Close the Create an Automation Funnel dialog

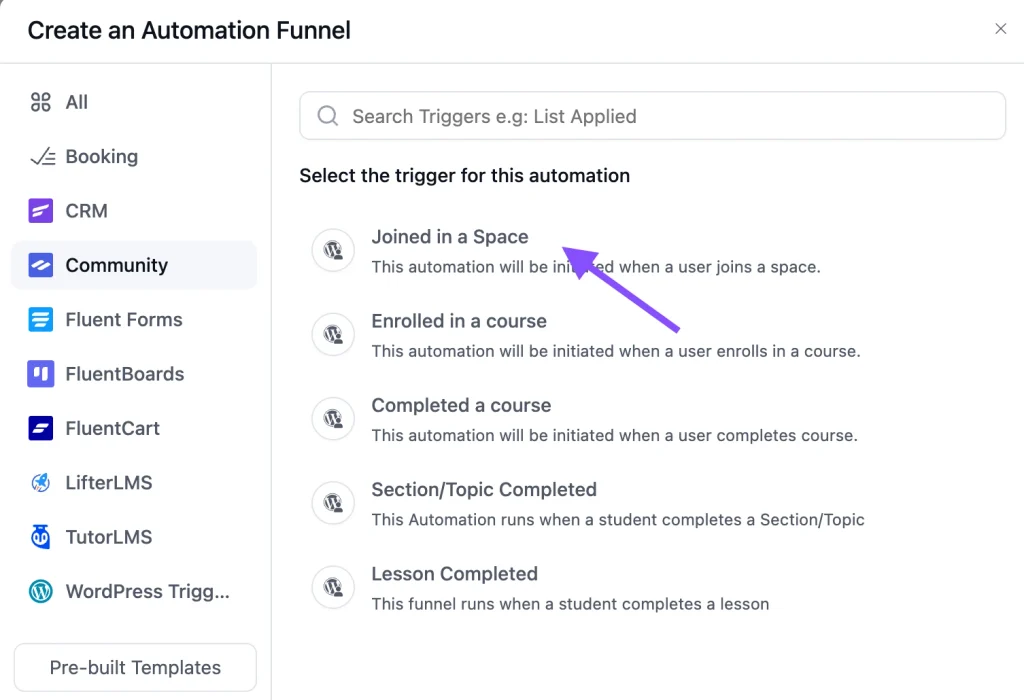tap(1000, 29)
